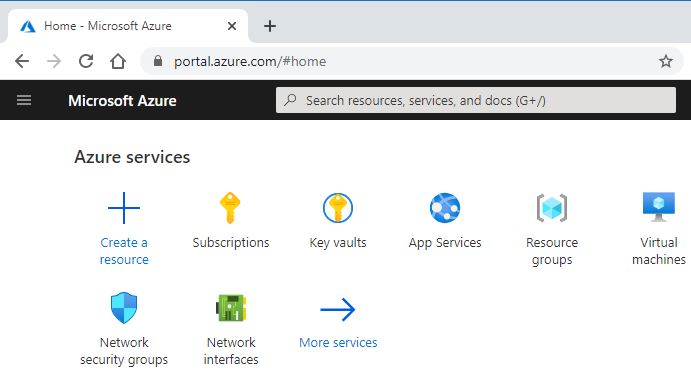Open a new browser tab
The width and height of the screenshot is (691, 384).
pyautogui.click(x=270, y=26)
